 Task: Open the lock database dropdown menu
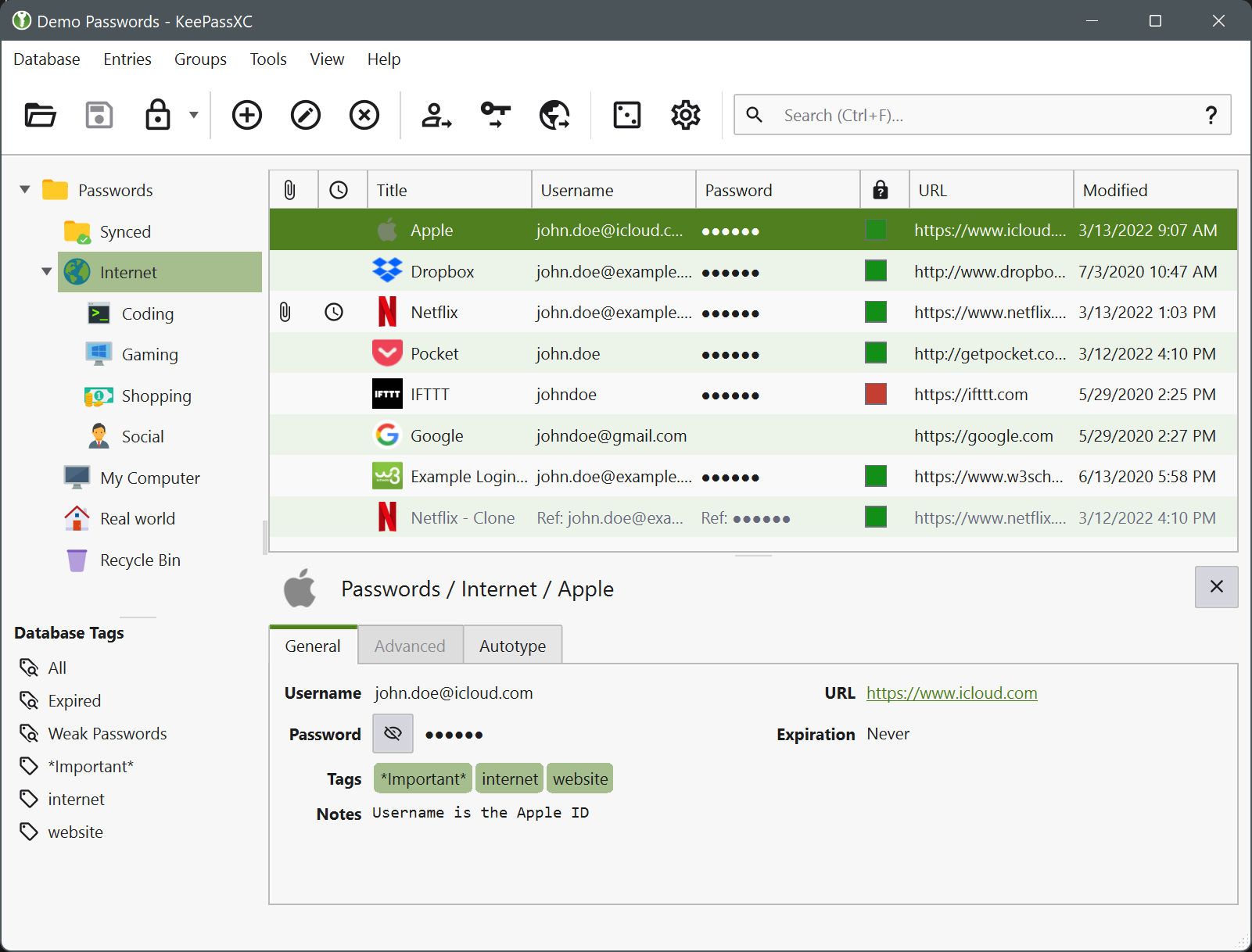click(x=192, y=115)
